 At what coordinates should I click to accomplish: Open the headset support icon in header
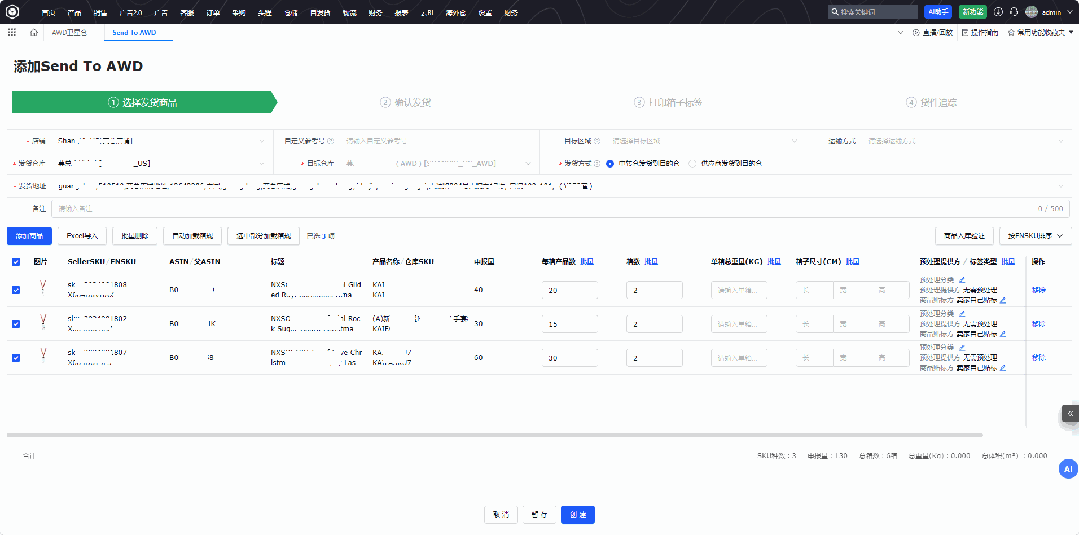pyautogui.click(x=1014, y=12)
